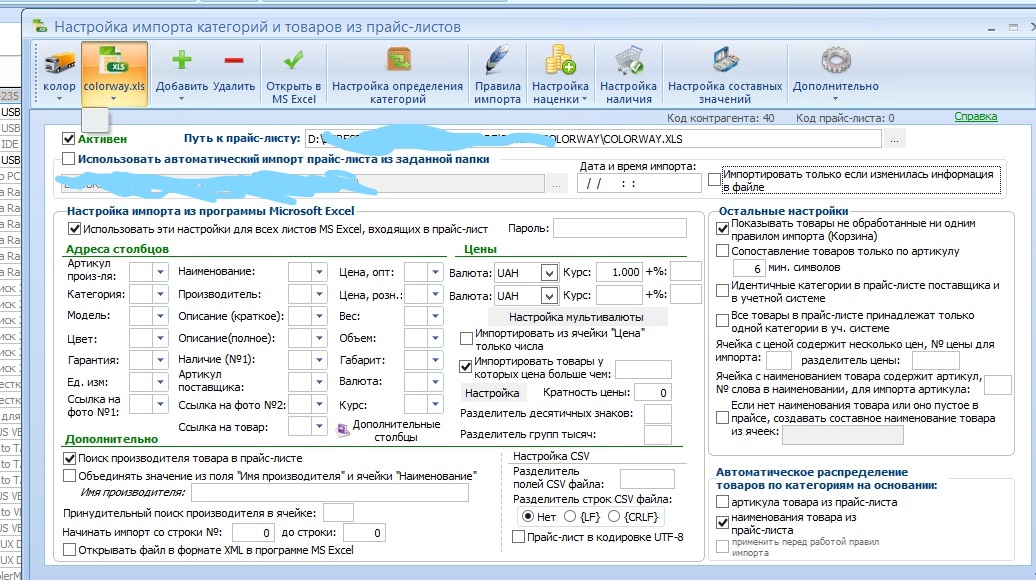The height and width of the screenshot is (580, 1036).
Task: Toggle наименования товара из прайс-листа option
Action: coord(722,523)
